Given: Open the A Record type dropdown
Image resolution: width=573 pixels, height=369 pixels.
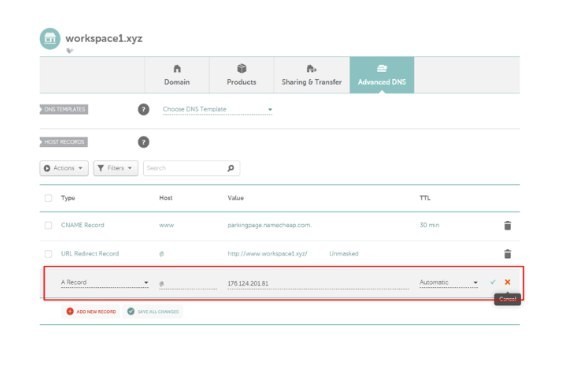Looking at the screenshot, I should point(105,282).
